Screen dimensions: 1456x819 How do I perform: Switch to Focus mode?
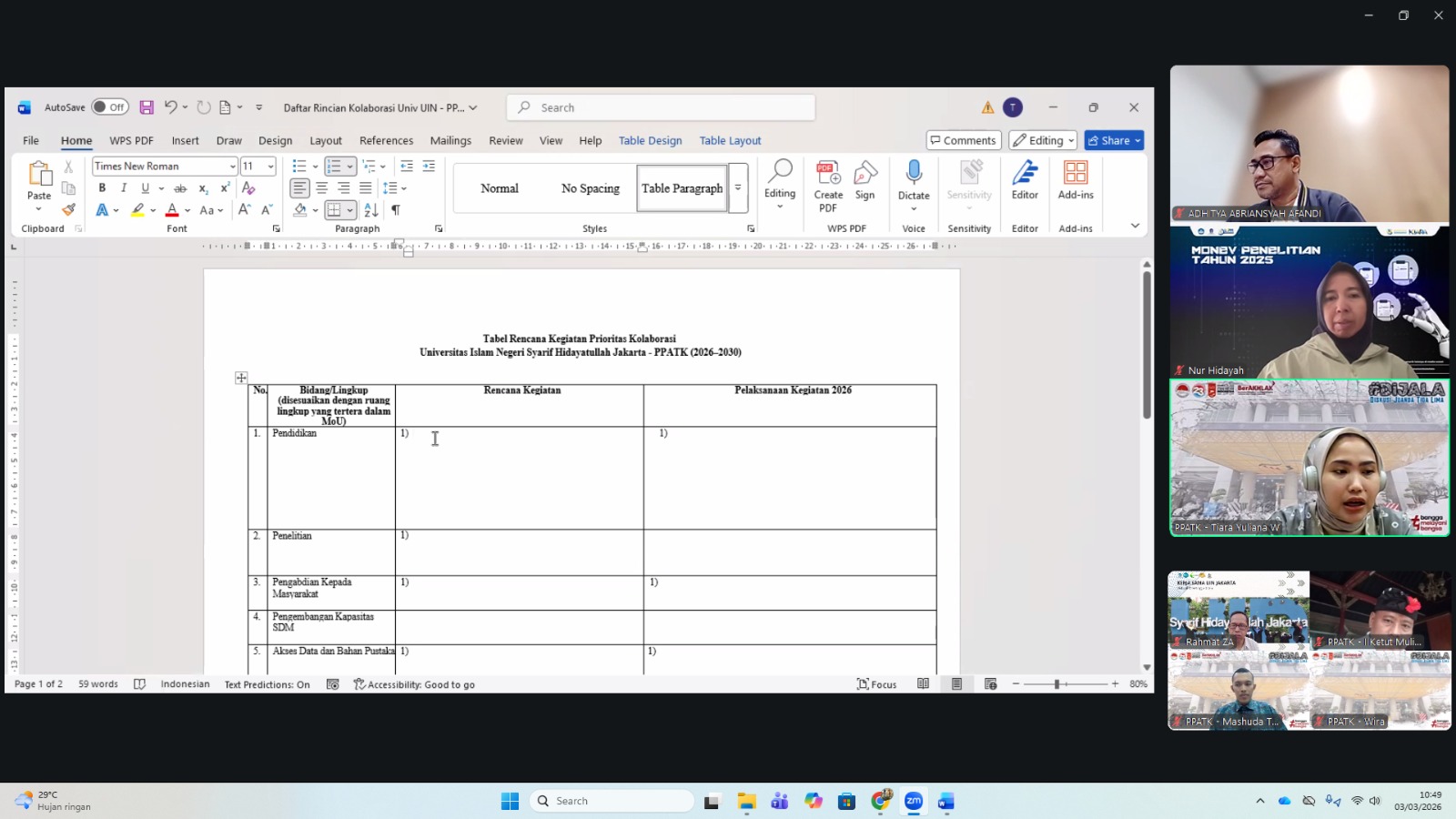point(876,684)
